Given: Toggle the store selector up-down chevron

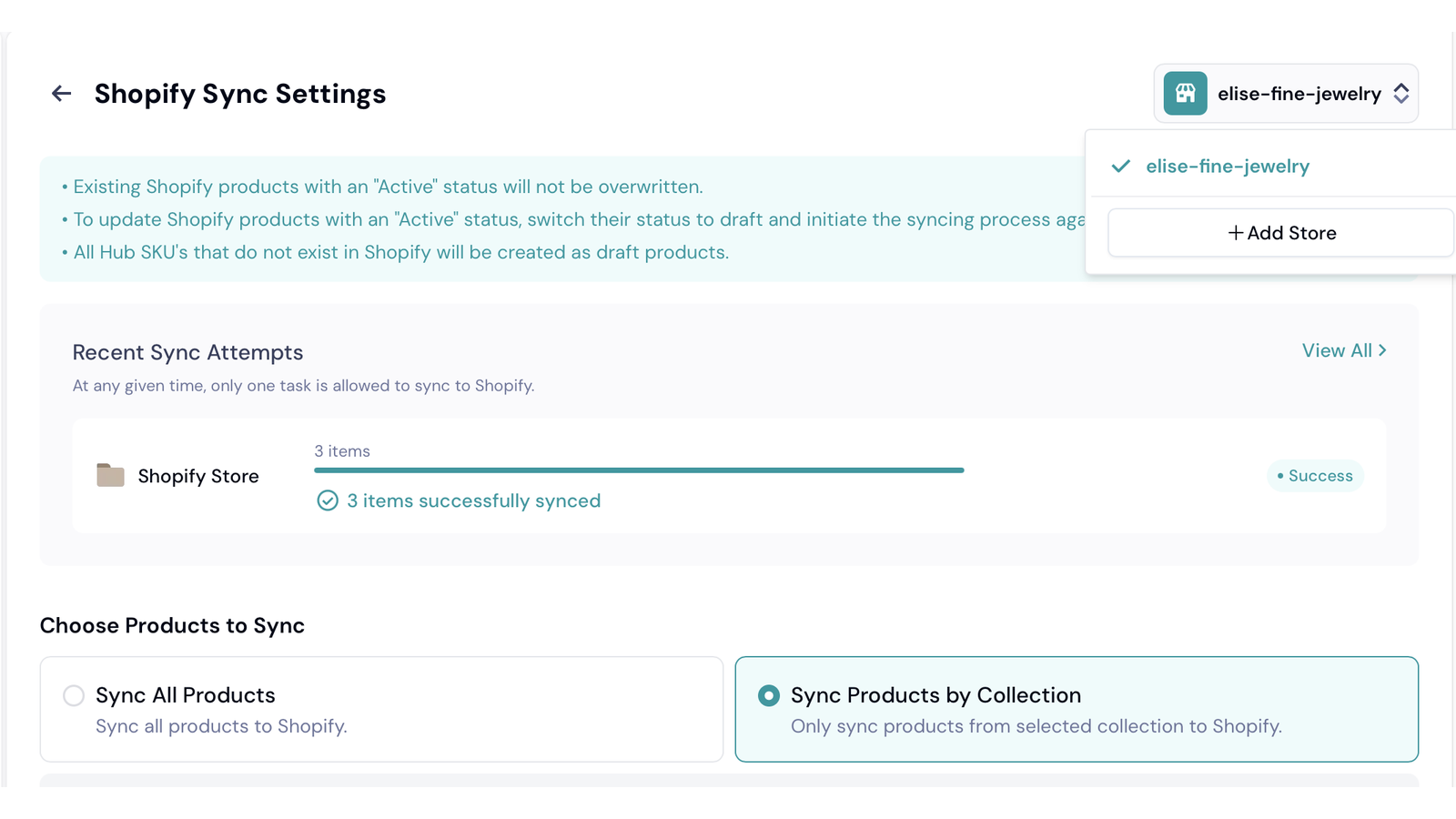Looking at the screenshot, I should click(x=1401, y=94).
